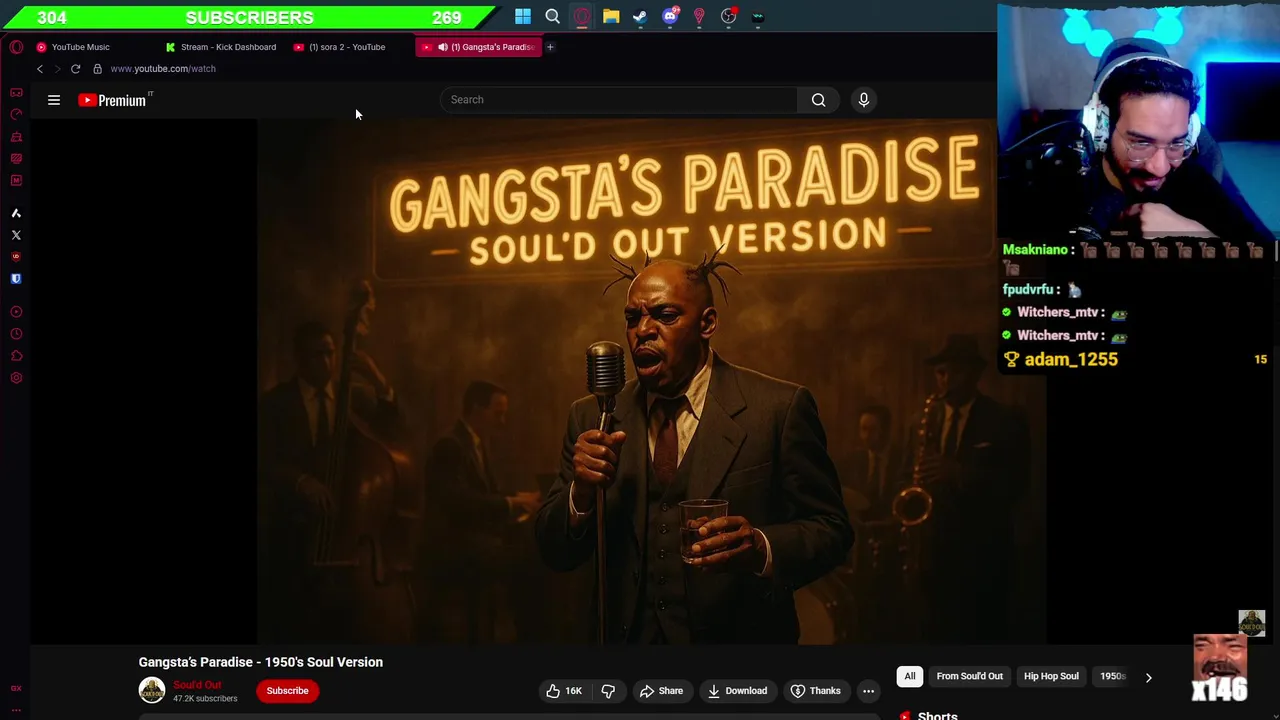This screenshot has height=720, width=1280.
Task: Show more chips with right arrow
Action: tap(1148, 677)
